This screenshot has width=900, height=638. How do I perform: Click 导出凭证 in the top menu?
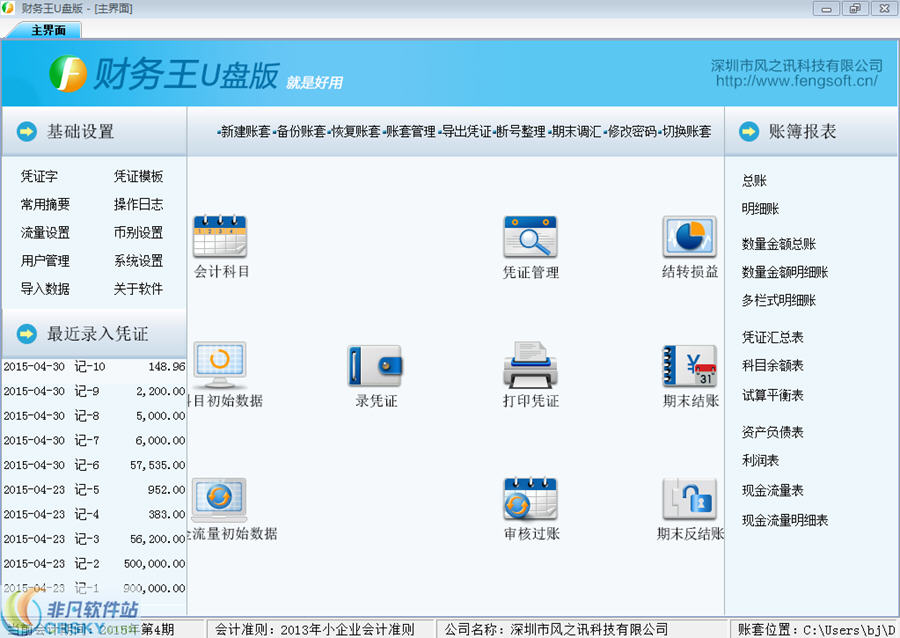point(467,131)
